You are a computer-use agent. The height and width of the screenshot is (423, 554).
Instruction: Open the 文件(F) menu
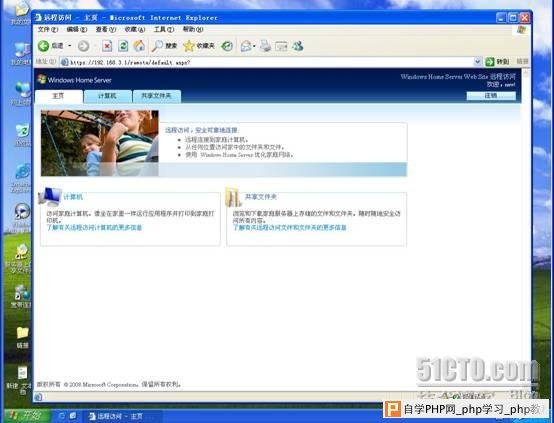(x=48, y=29)
